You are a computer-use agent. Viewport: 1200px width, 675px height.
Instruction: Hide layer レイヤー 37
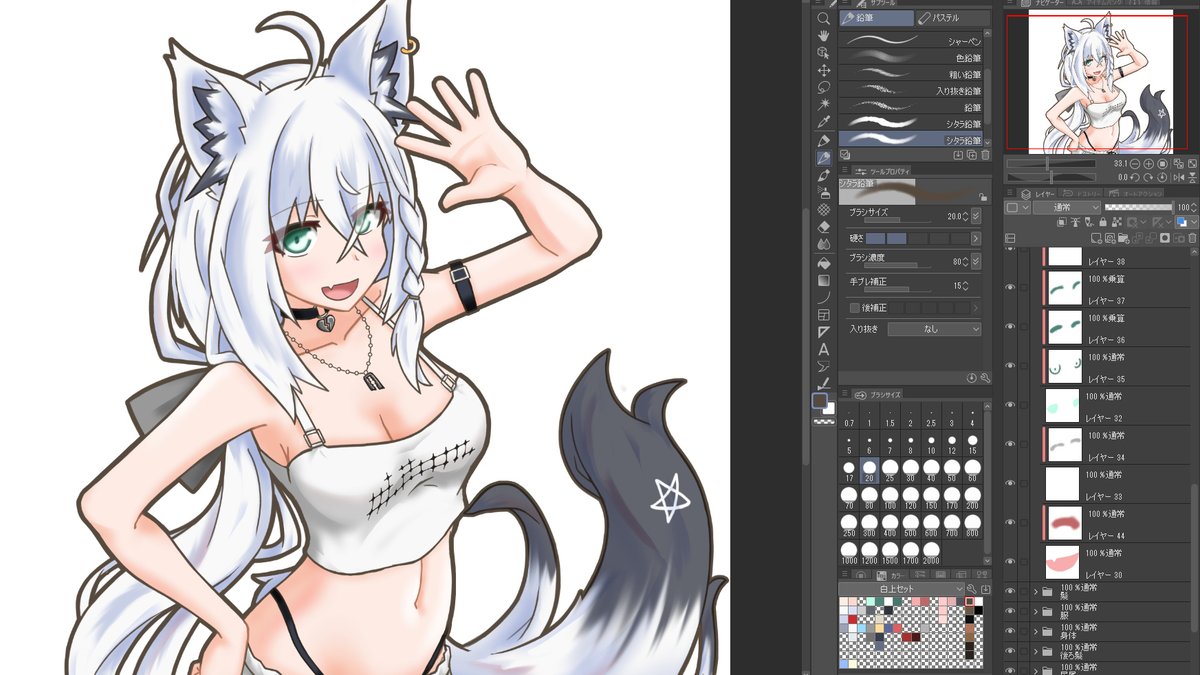tap(1010, 287)
